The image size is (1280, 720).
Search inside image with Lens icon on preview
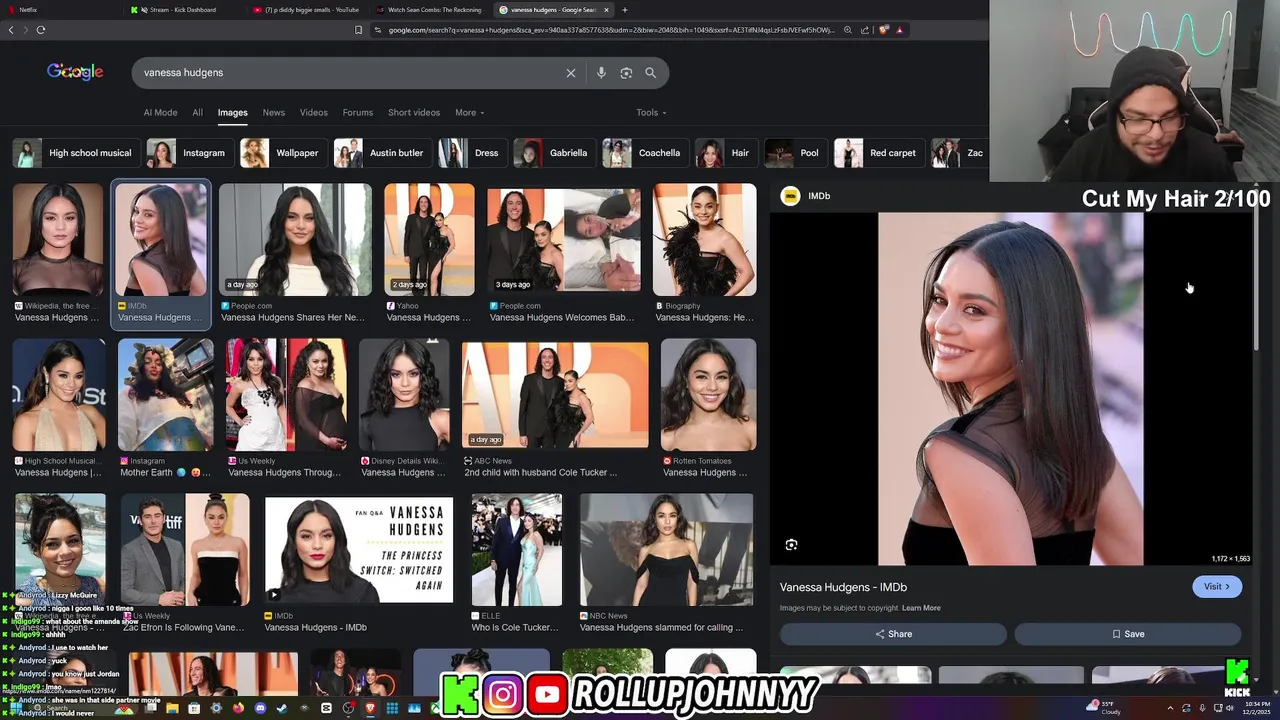click(791, 545)
